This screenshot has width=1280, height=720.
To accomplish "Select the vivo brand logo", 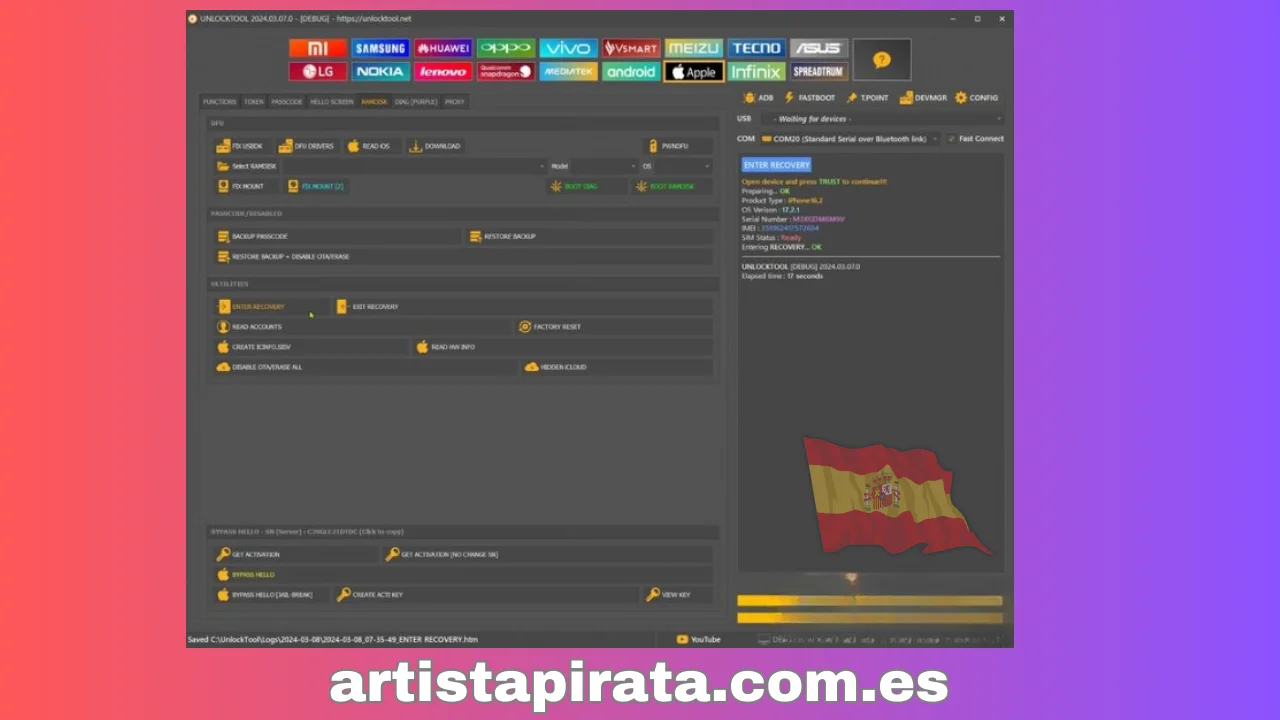I will (568, 48).
